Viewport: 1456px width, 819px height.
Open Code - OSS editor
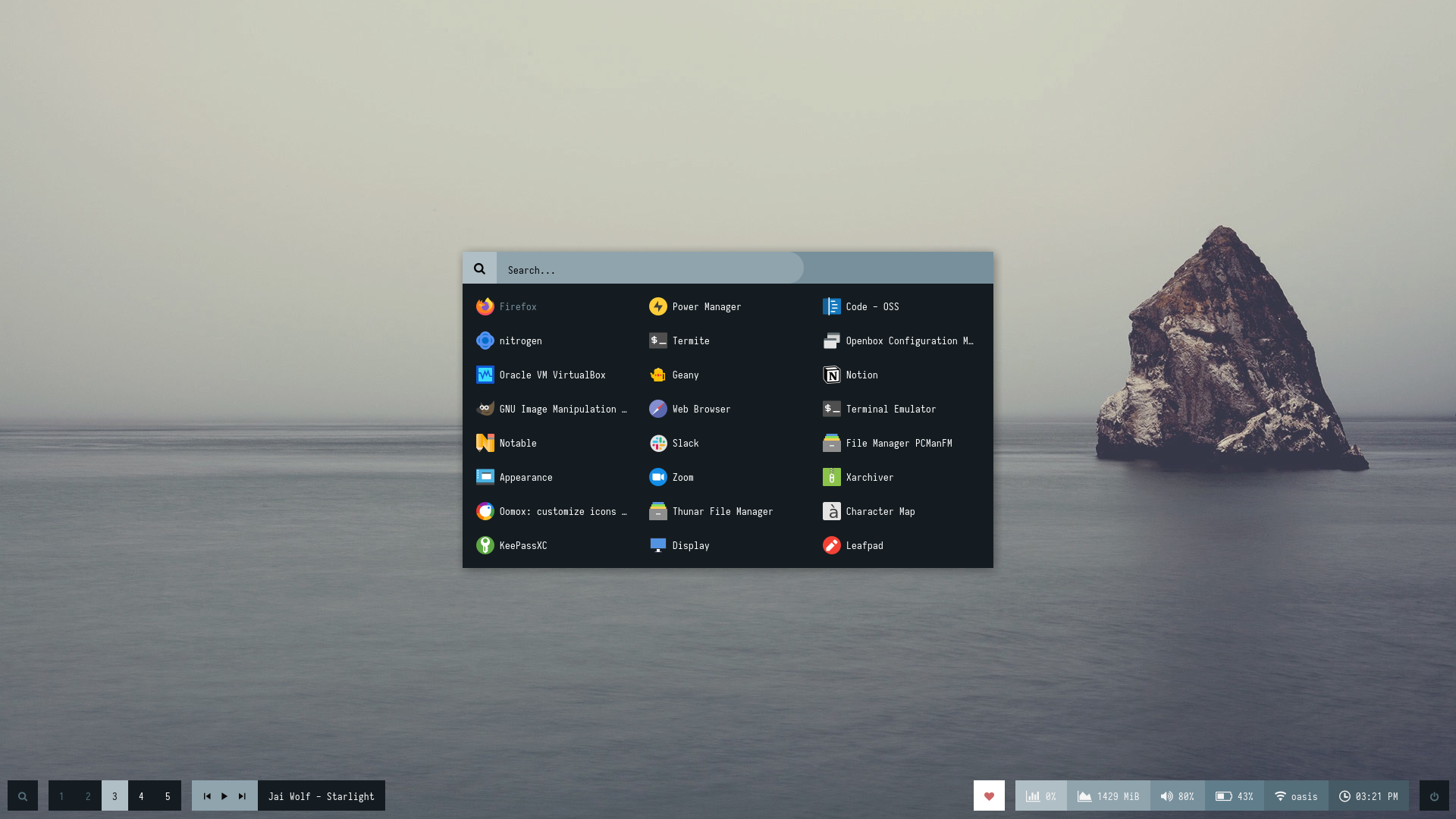861,306
